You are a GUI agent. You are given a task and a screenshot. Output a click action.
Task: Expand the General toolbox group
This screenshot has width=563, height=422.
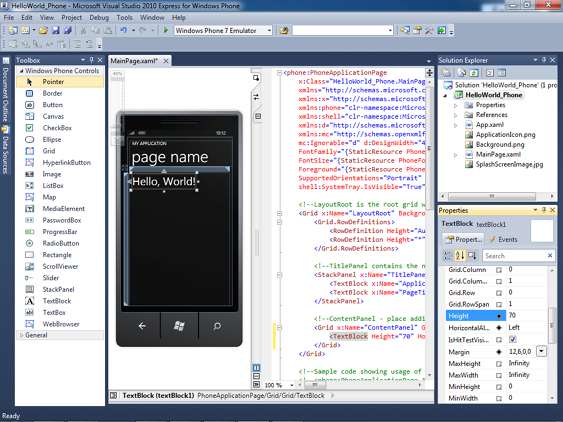(22, 335)
